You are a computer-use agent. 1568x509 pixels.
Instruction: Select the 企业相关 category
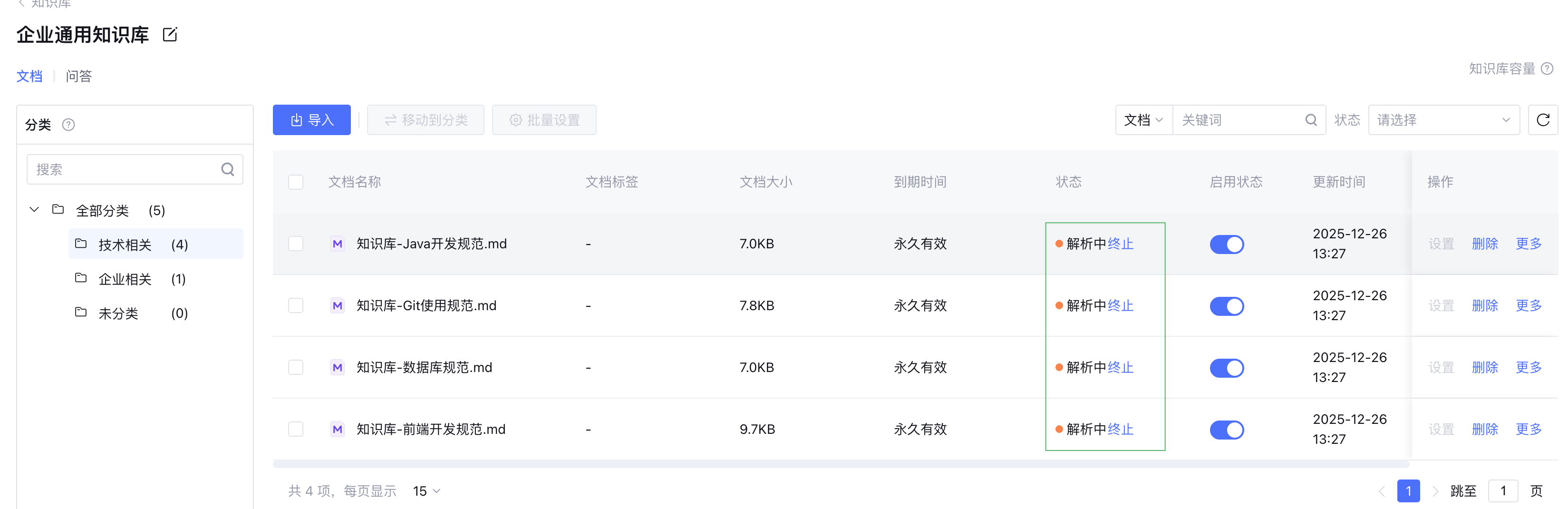pyautogui.click(x=125, y=278)
